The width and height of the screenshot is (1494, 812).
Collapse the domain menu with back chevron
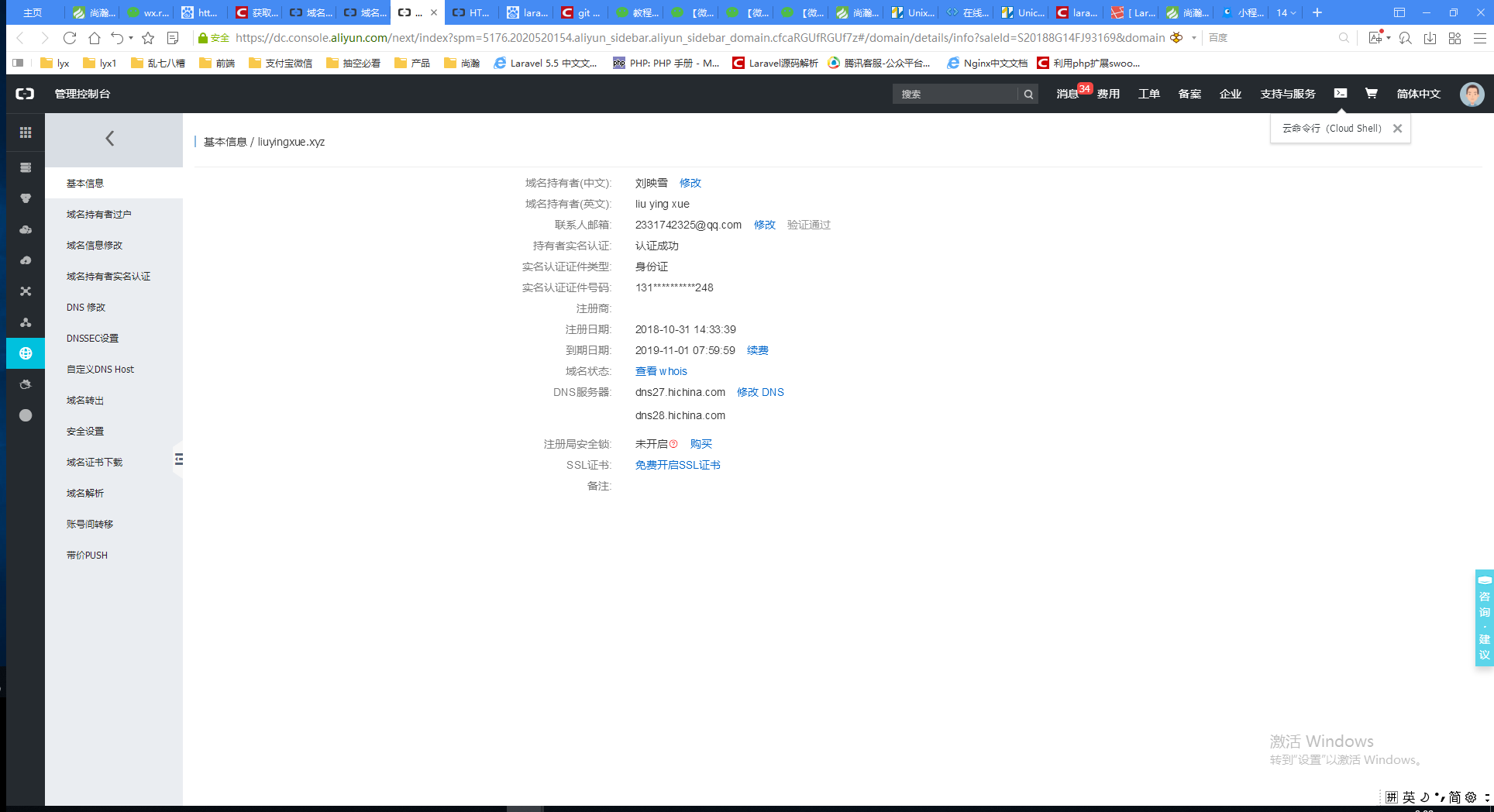110,139
